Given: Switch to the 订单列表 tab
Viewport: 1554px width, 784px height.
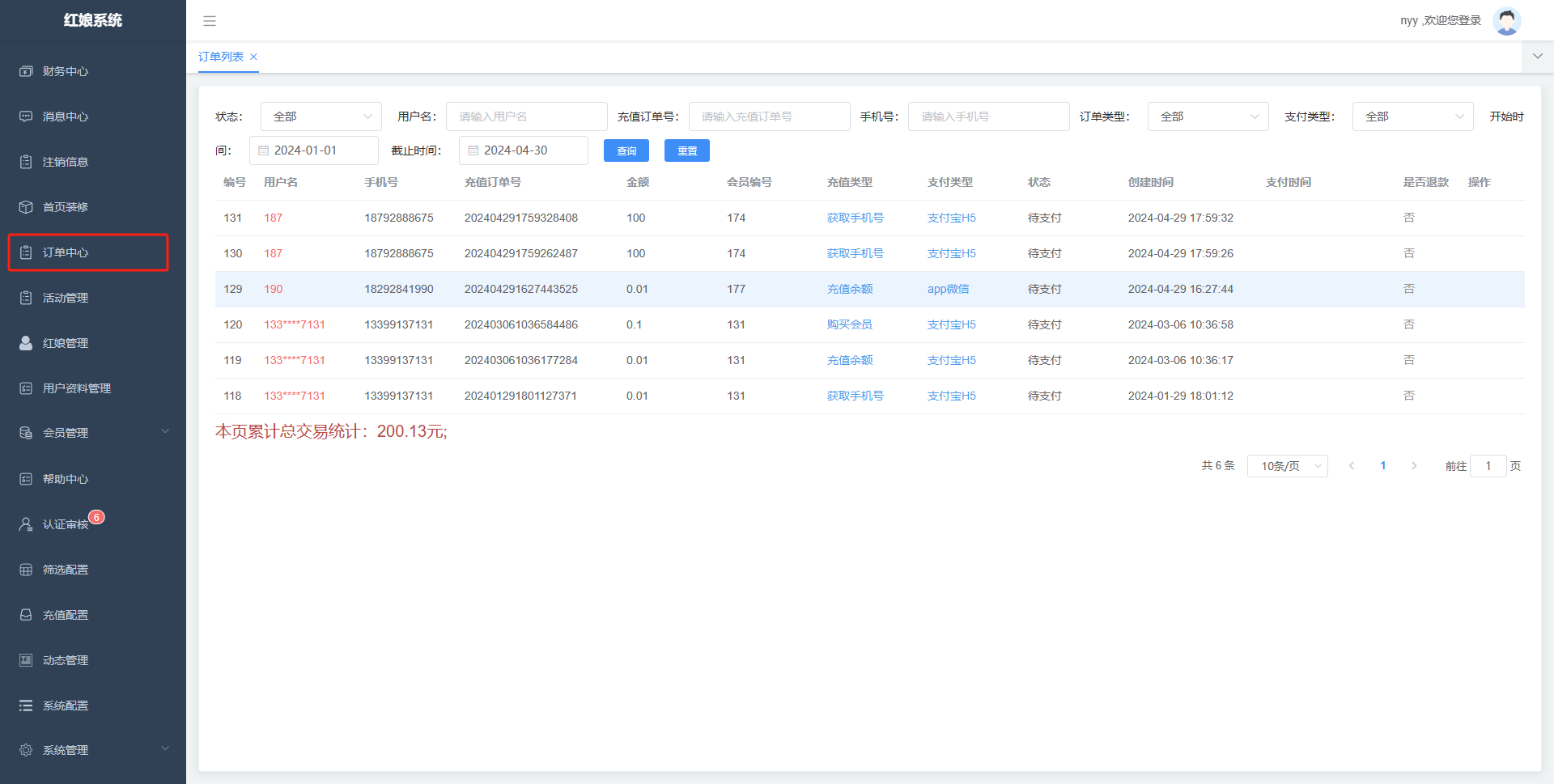Looking at the screenshot, I should 221,57.
